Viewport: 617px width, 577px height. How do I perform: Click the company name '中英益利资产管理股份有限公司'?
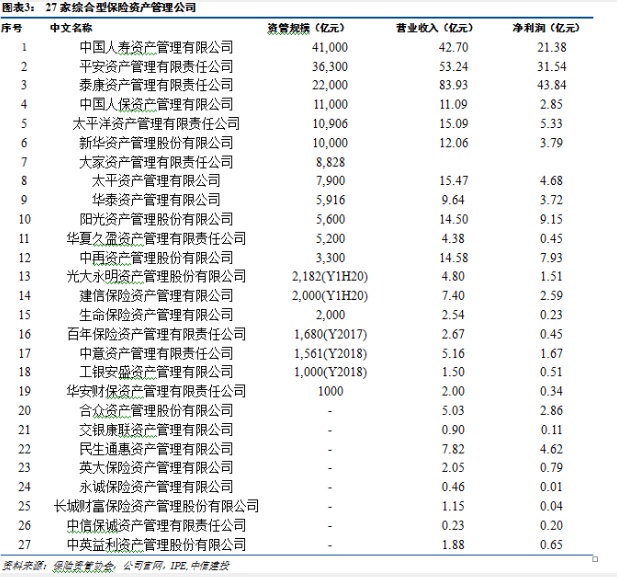pos(156,545)
